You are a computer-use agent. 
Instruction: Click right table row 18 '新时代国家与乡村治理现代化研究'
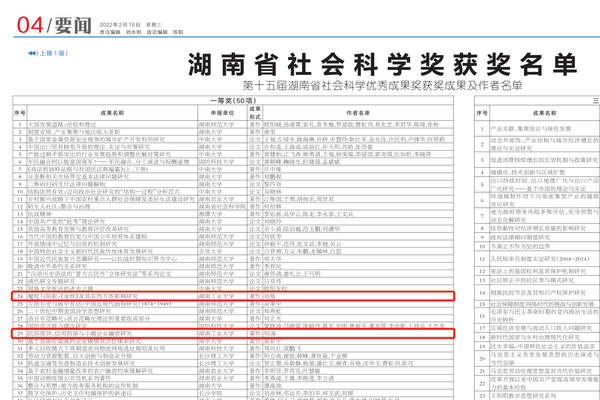535,337
